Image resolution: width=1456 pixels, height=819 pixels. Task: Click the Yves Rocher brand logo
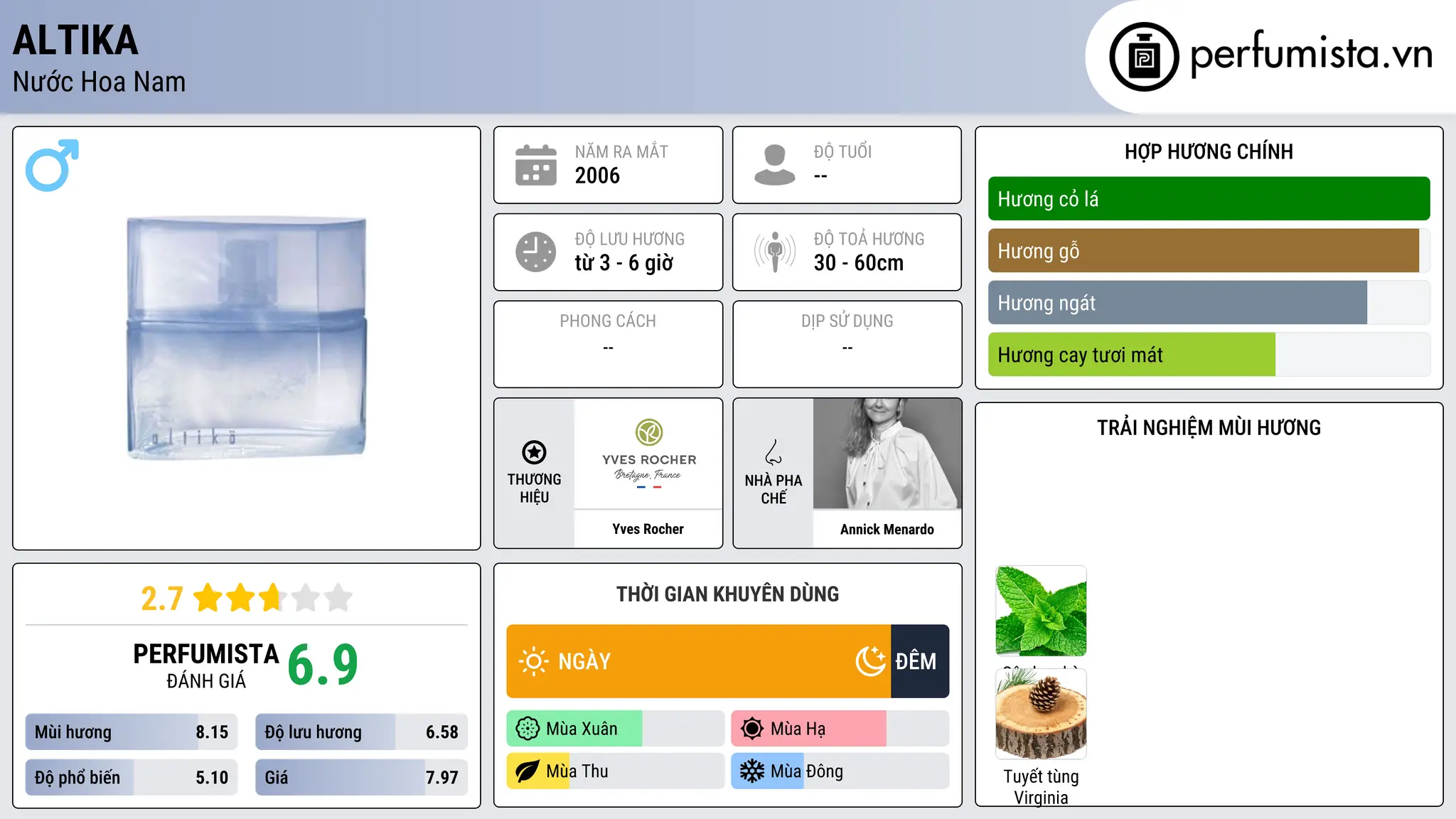point(648,454)
